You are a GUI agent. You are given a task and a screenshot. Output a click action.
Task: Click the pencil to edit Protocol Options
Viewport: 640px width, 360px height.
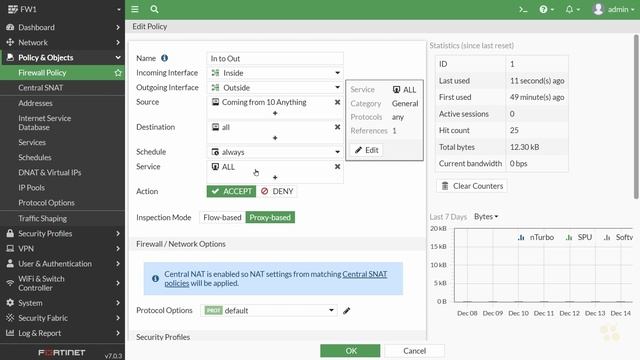click(x=347, y=311)
